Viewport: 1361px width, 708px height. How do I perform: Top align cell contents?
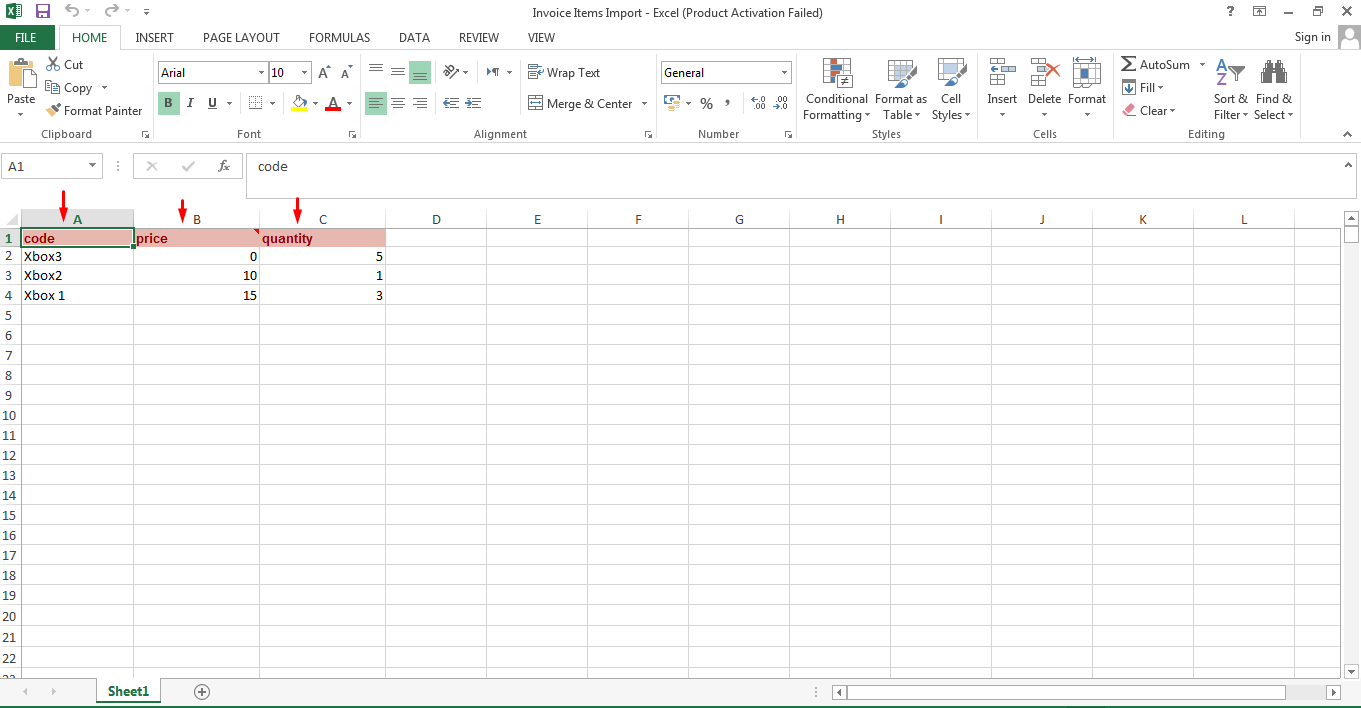coord(376,72)
